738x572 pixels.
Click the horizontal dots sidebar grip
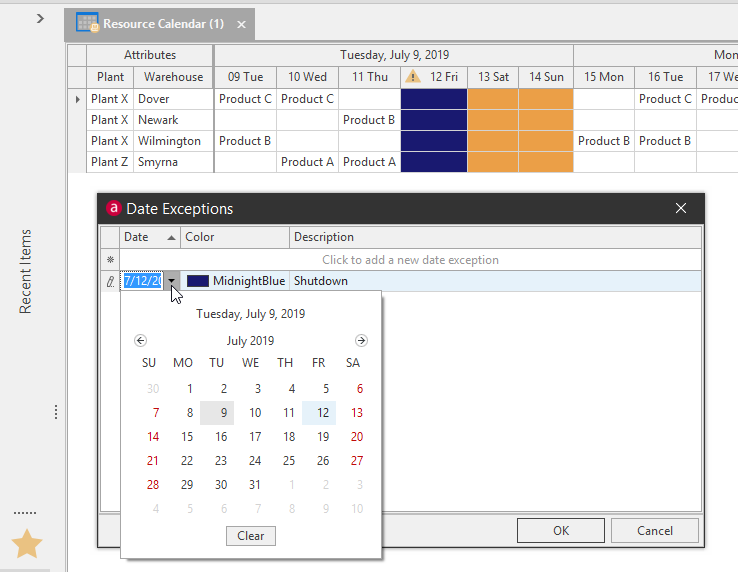pyautogui.click(x=25, y=513)
